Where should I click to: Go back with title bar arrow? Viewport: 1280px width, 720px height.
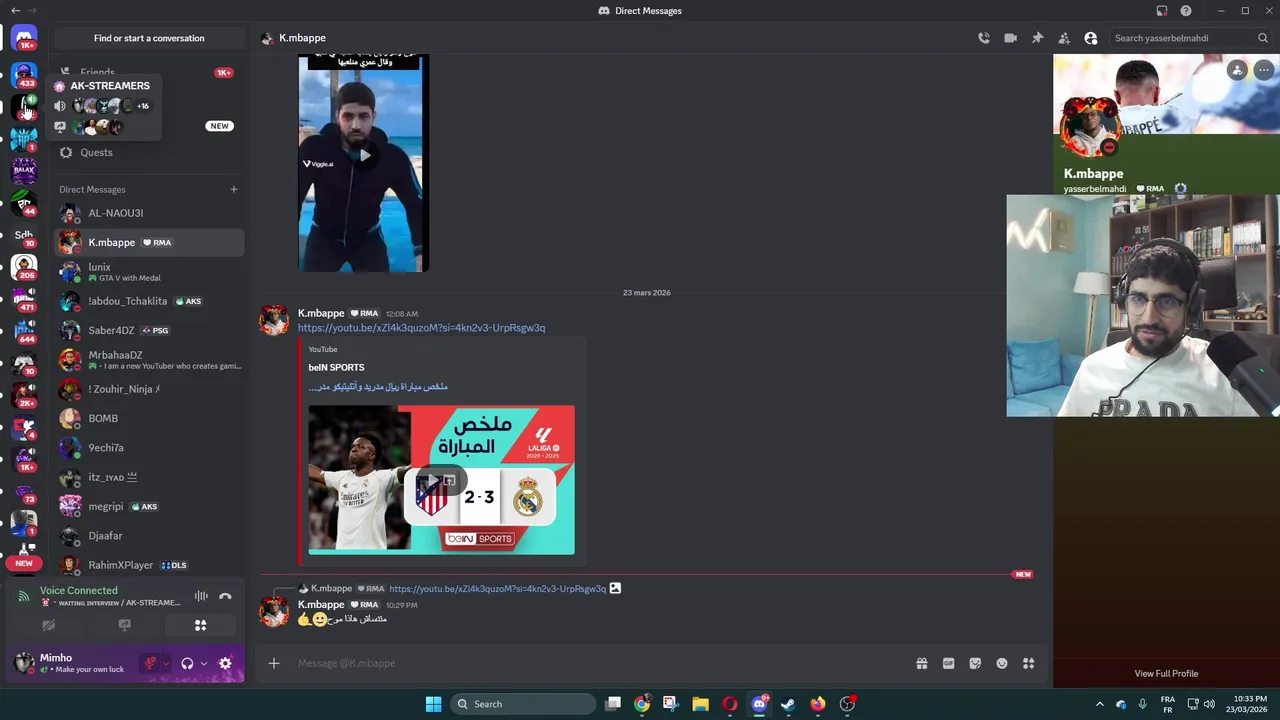pos(15,11)
